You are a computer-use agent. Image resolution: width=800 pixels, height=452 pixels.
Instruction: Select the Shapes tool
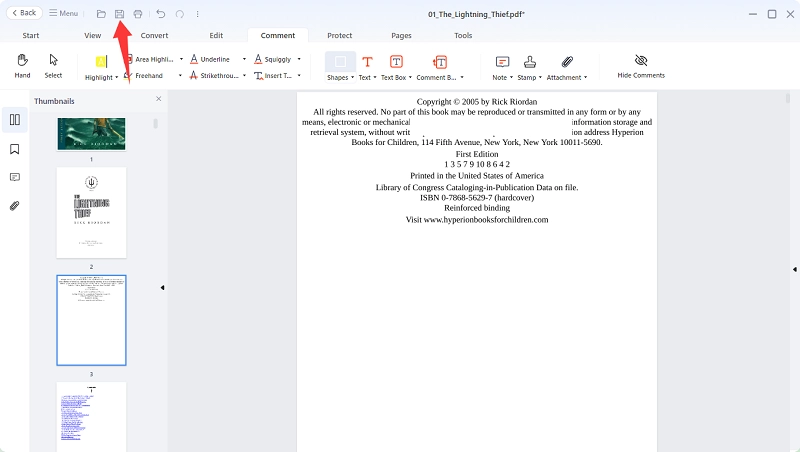340,62
